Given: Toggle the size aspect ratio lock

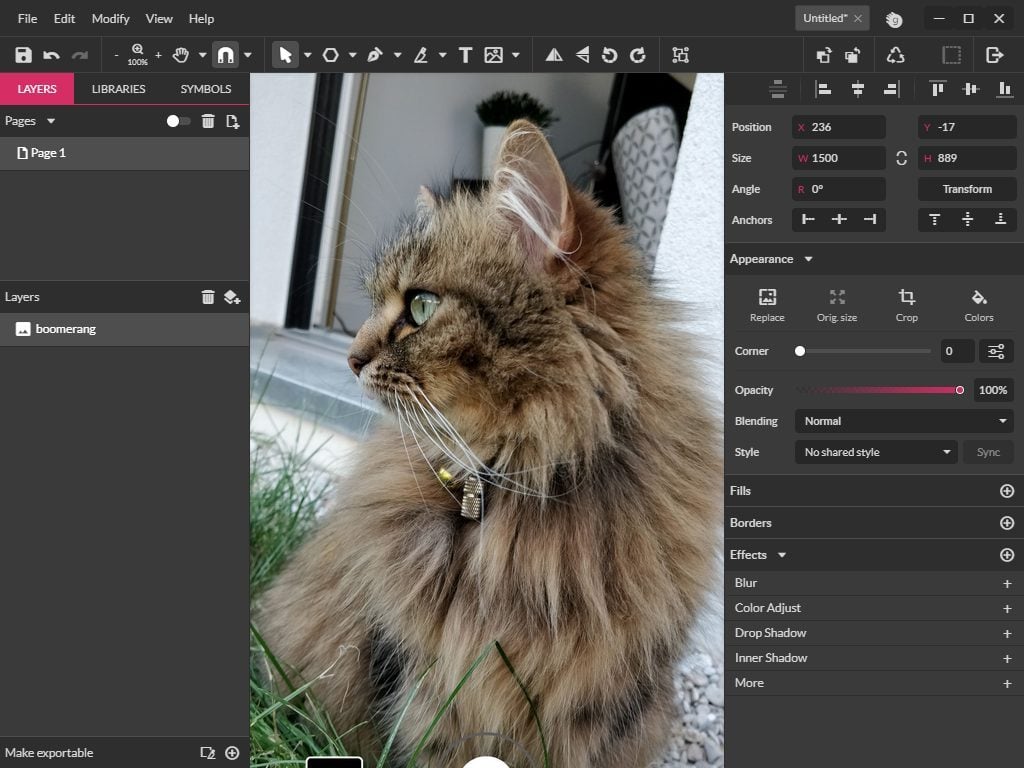Looking at the screenshot, I should [901, 158].
